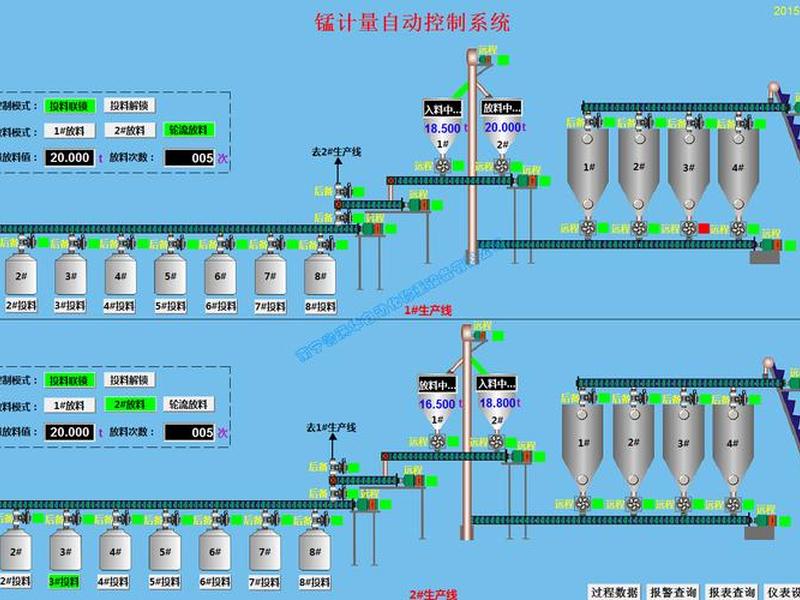Screen dimensions: 800x600
Task: Open the 报表查询 page
Action: (732, 592)
